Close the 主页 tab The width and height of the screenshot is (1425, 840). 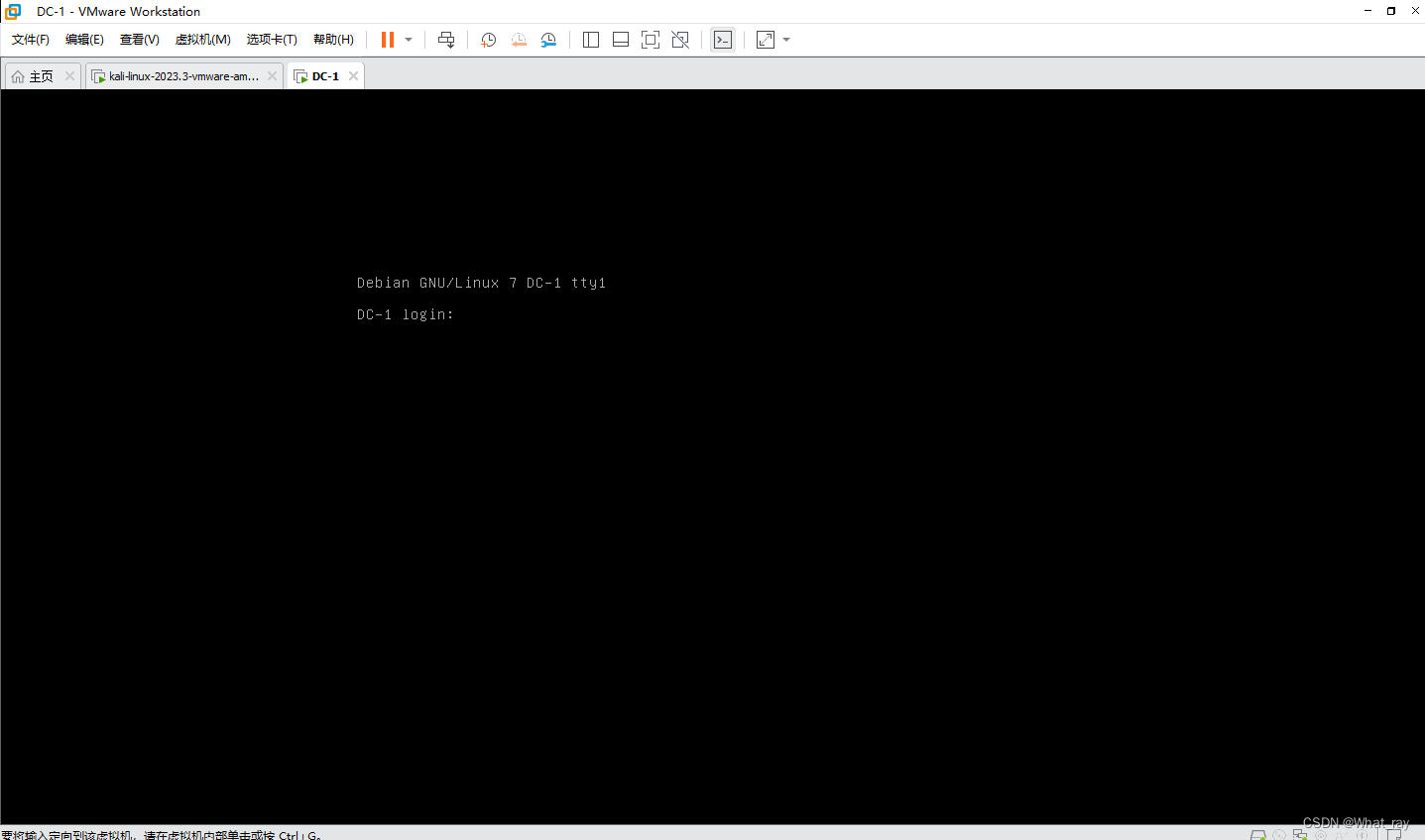69,76
